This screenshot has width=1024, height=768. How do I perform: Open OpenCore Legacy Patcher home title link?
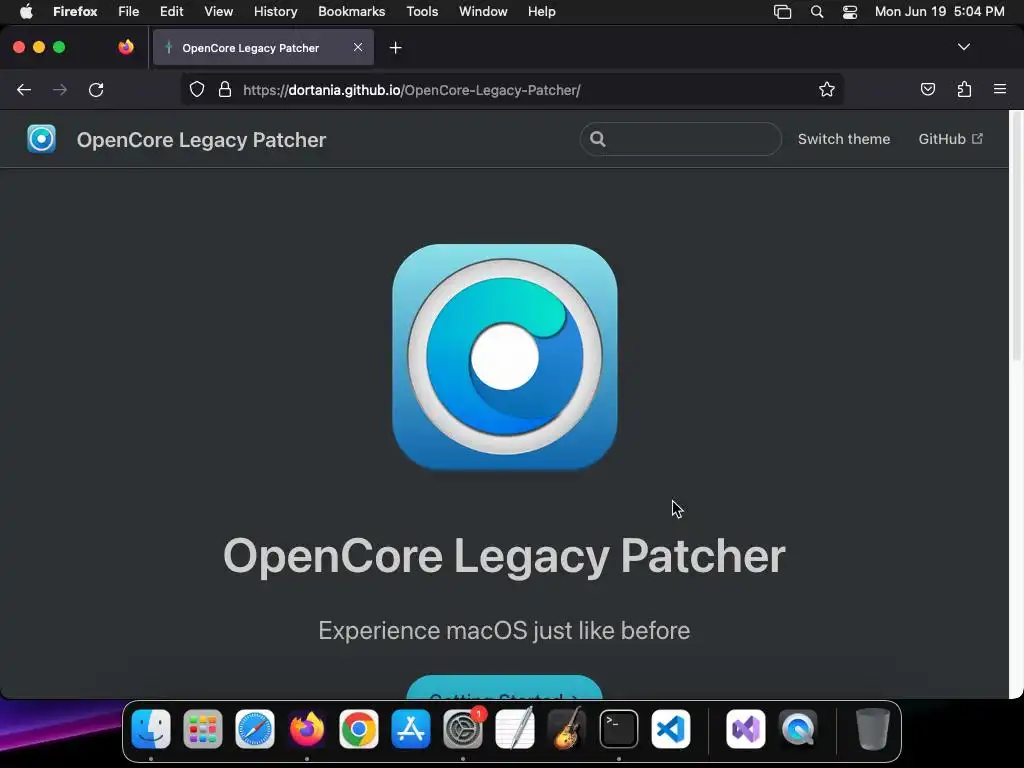201,140
